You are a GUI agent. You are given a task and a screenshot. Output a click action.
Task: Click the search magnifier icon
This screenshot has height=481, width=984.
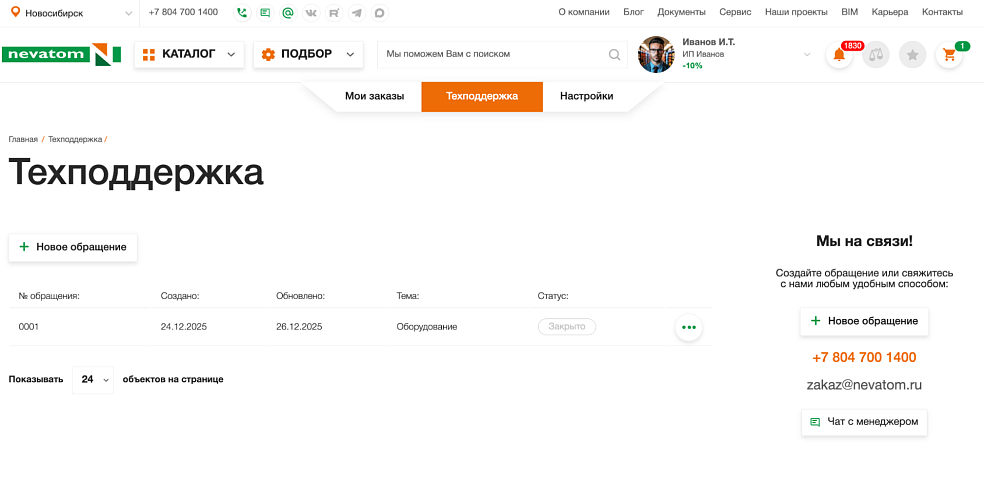point(615,55)
